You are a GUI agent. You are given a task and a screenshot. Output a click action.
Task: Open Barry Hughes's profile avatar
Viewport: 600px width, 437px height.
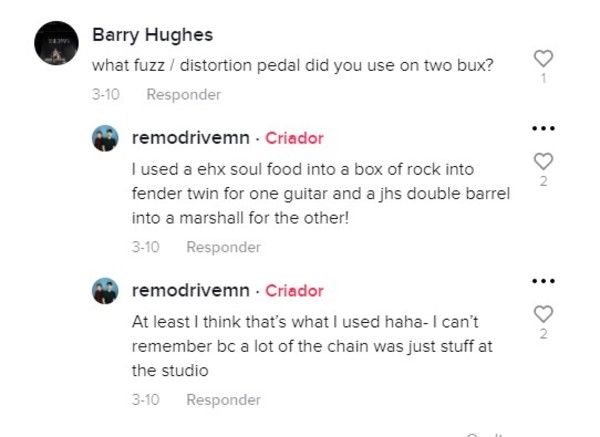(56, 43)
